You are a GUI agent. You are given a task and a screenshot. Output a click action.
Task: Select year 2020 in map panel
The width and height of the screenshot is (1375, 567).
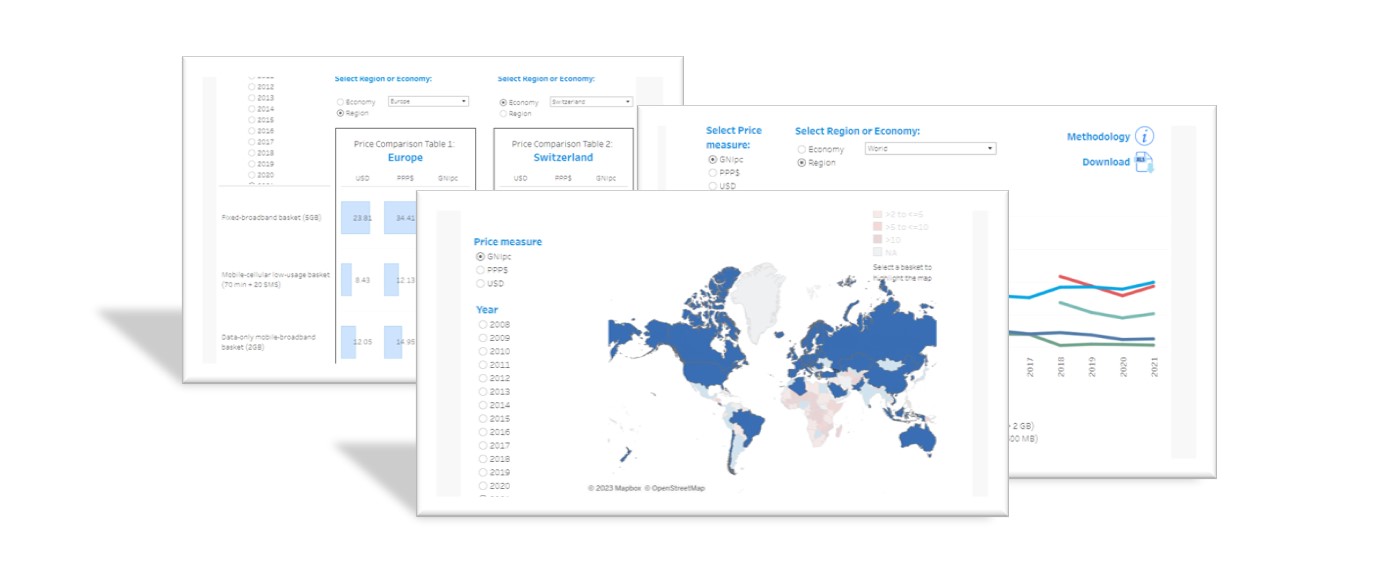point(483,485)
